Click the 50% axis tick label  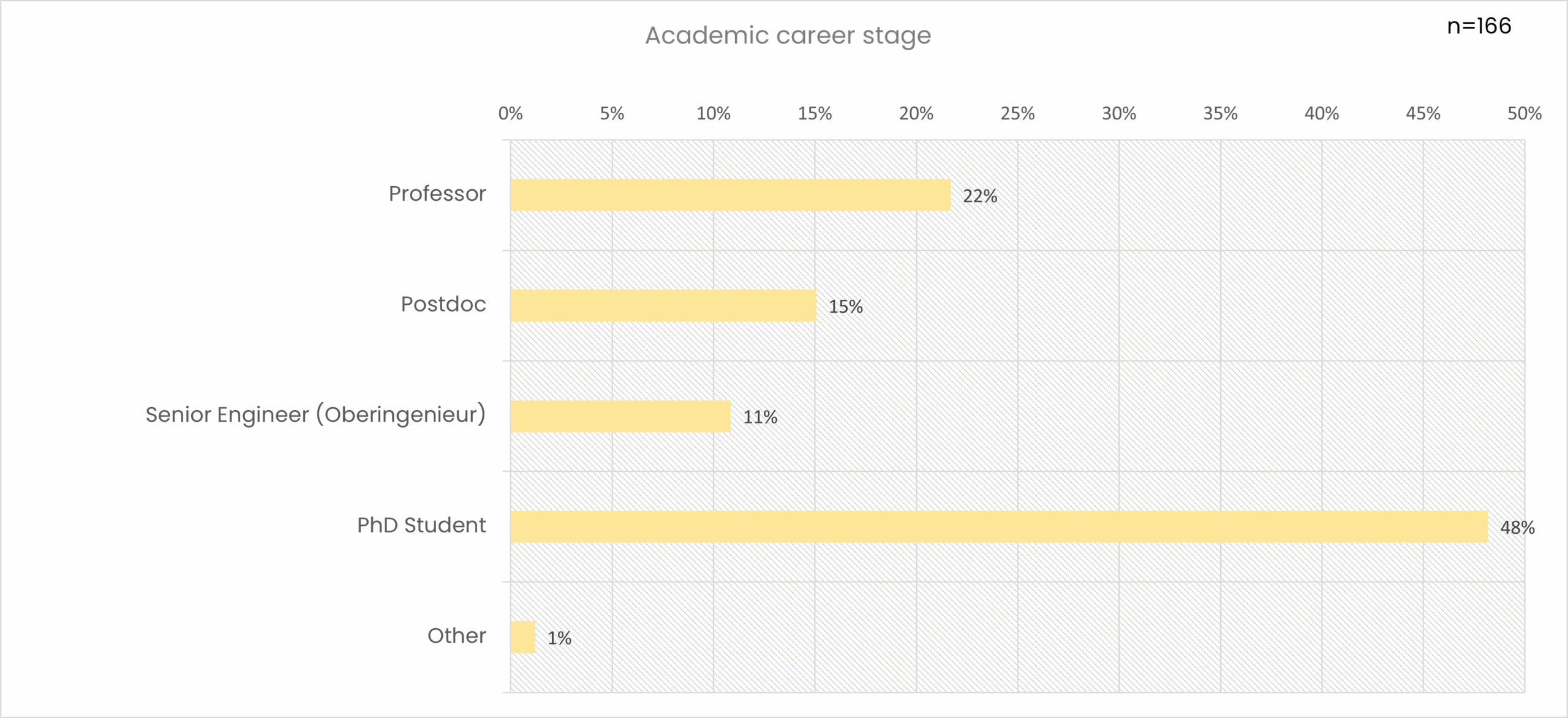coord(1524,114)
